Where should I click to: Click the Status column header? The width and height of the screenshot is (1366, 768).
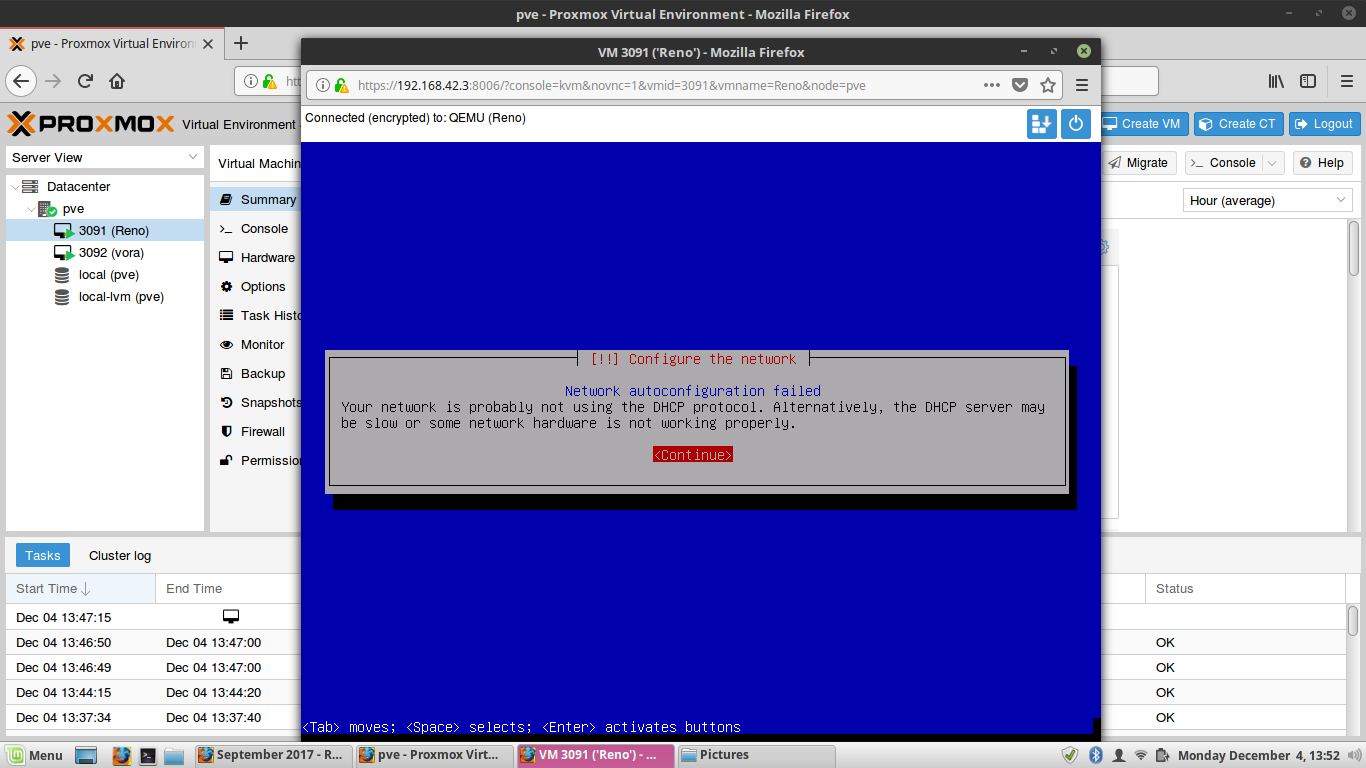point(1245,589)
